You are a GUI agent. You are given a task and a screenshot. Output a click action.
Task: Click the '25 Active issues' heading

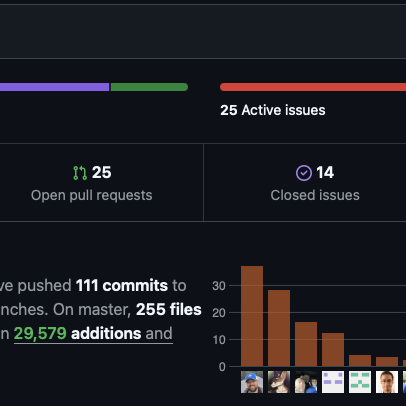click(273, 110)
